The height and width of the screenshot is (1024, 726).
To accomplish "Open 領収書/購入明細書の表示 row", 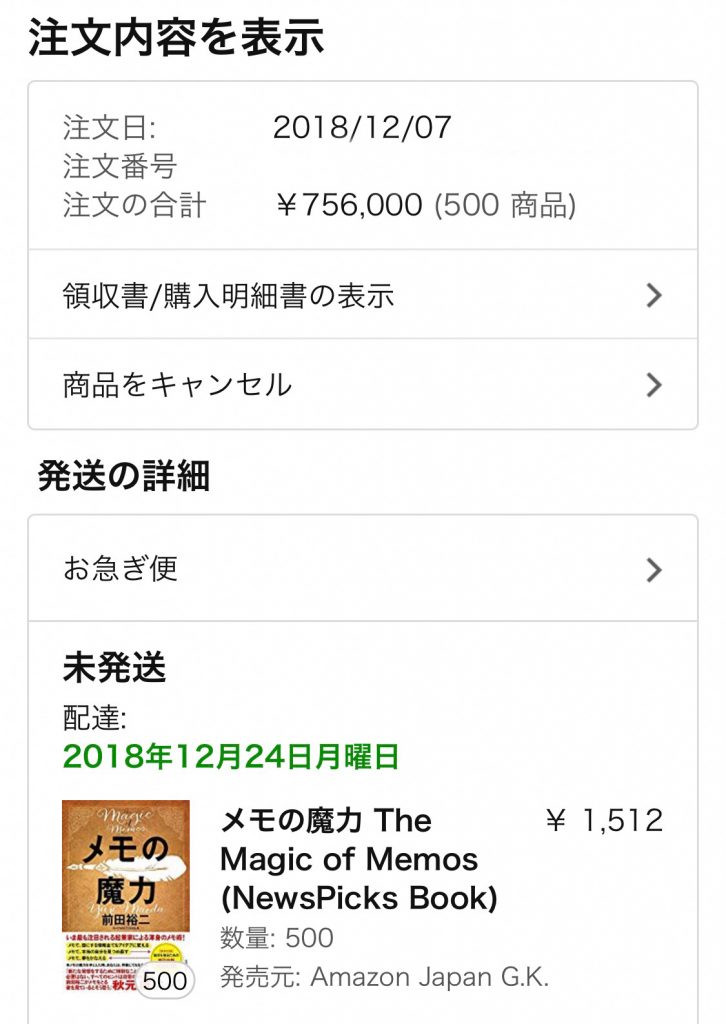I will pos(228,295).
